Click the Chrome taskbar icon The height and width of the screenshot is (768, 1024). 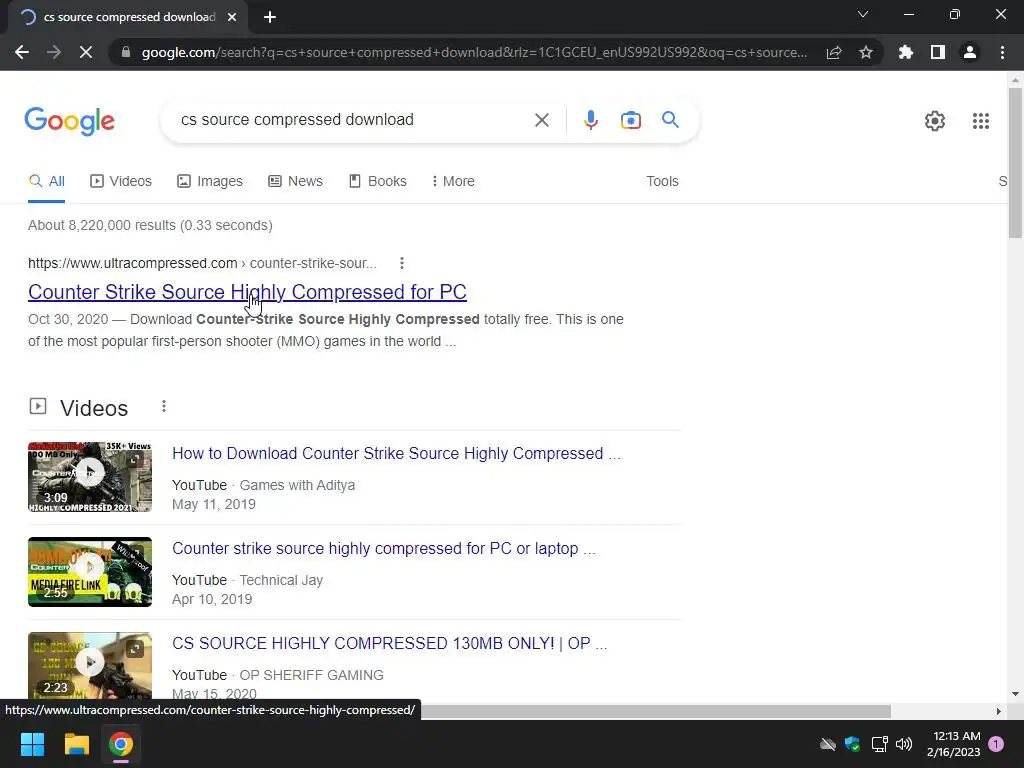pos(121,744)
